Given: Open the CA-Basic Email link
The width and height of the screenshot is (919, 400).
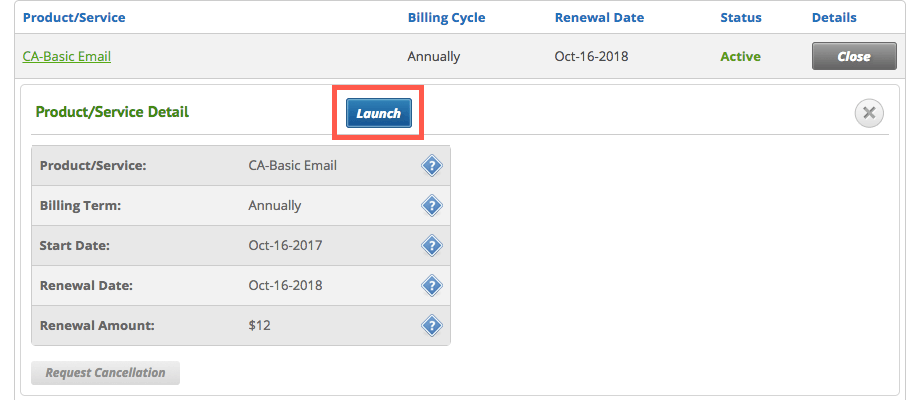Looking at the screenshot, I should click(67, 57).
